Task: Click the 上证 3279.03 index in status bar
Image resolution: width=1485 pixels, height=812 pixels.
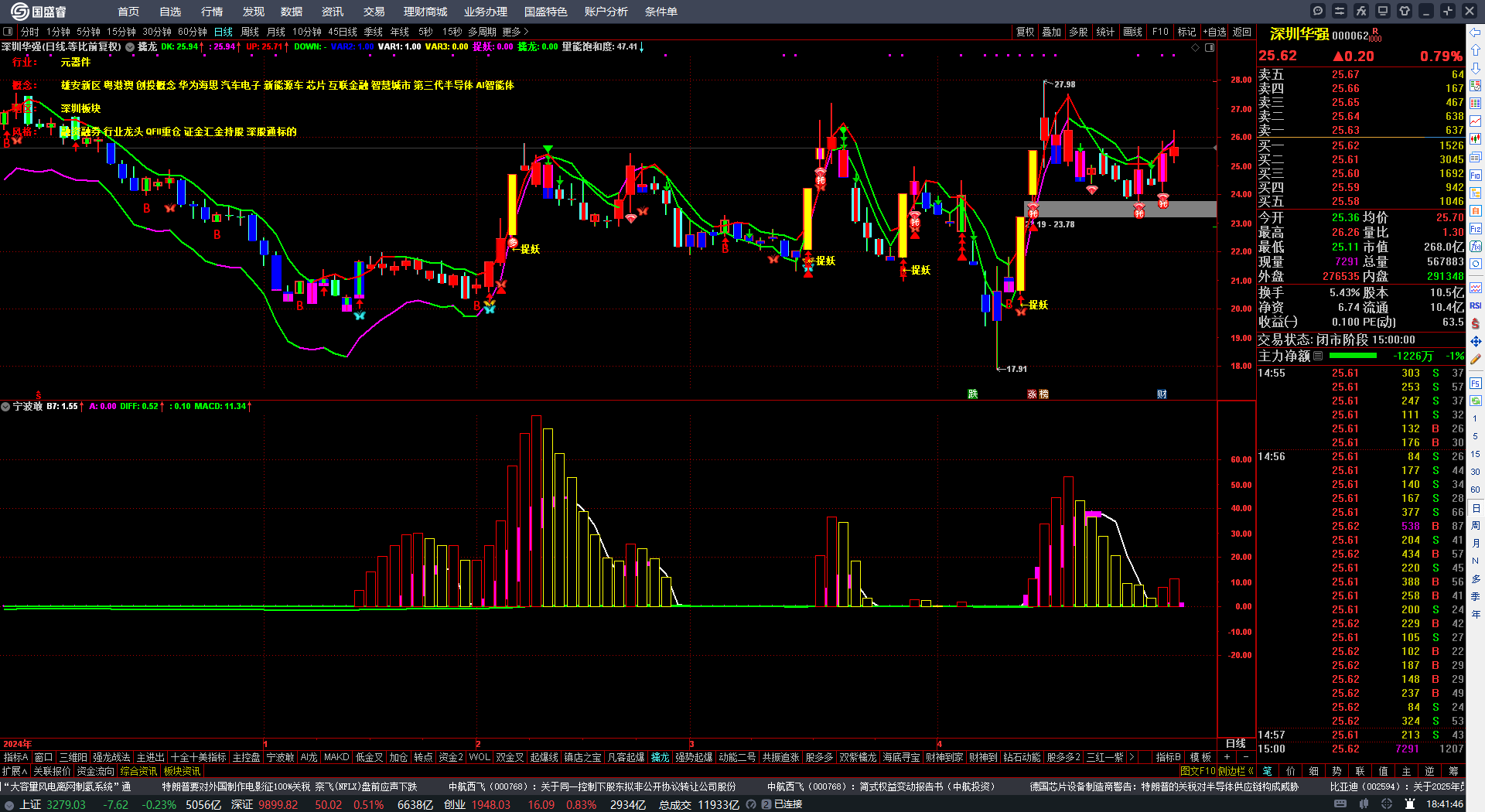Action: point(53,804)
